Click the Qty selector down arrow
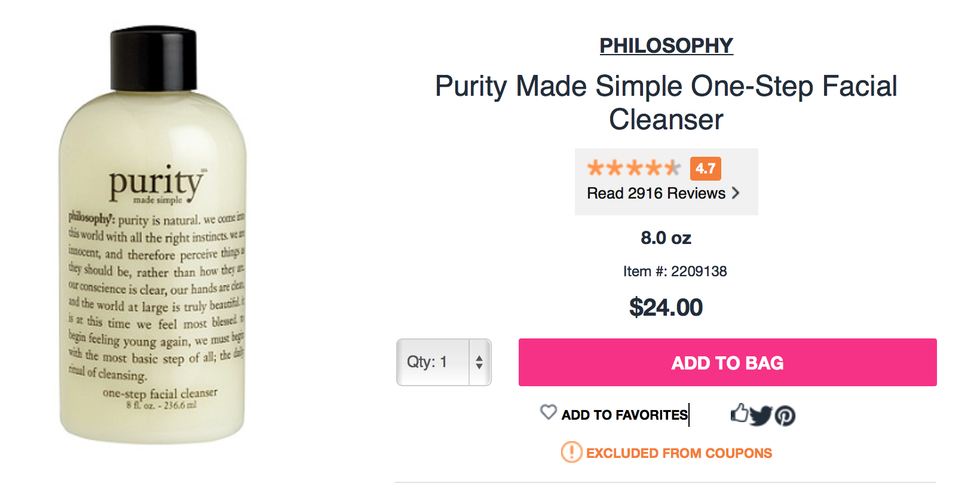Viewport: 980px width, 488px height. (479, 369)
